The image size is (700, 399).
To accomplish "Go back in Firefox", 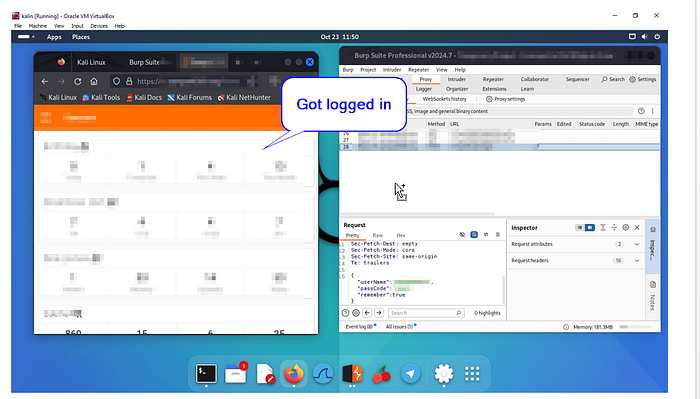I will click(45, 81).
